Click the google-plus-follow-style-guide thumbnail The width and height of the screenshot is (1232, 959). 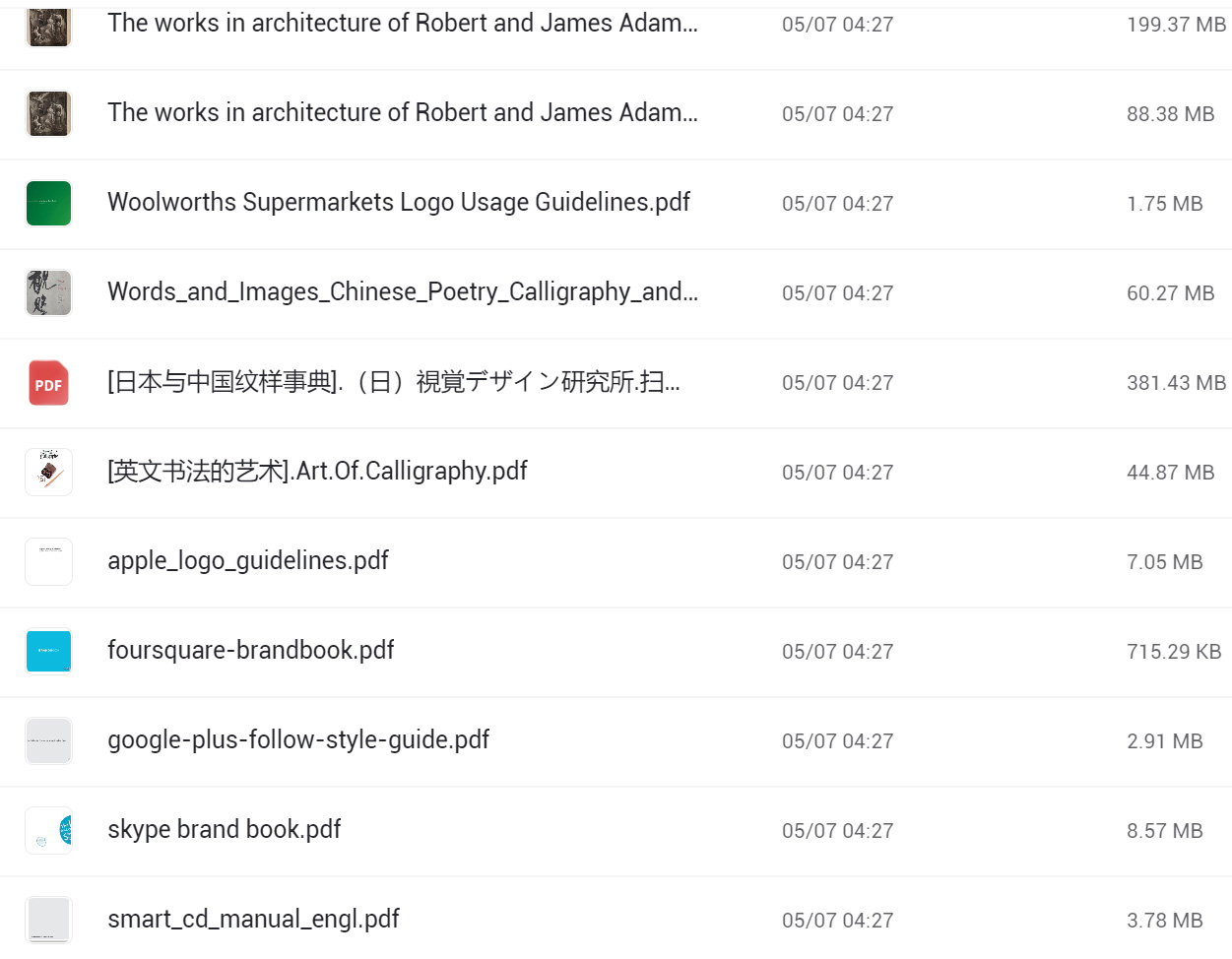tap(48, 741)
